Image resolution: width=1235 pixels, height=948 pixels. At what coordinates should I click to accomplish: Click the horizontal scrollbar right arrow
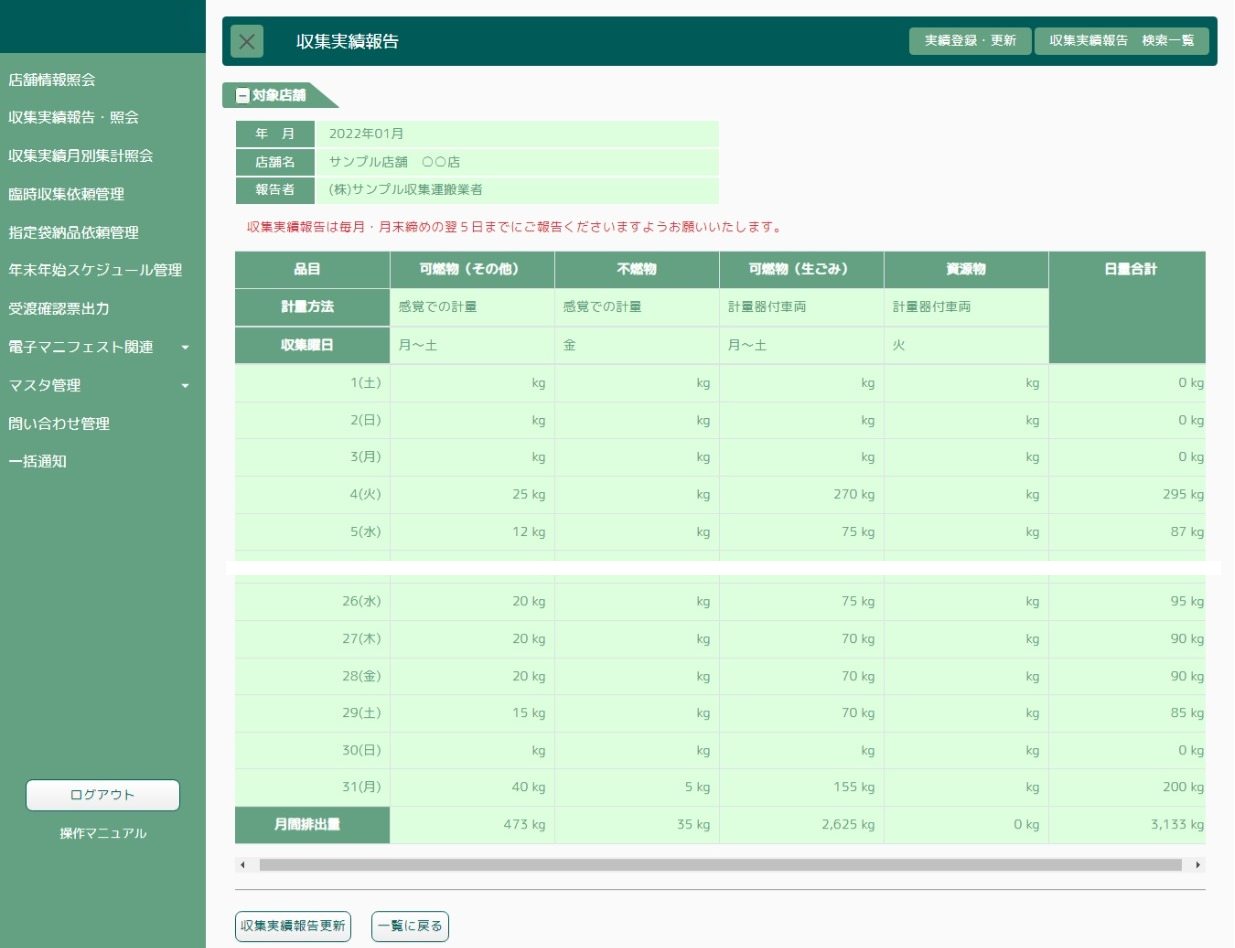1198,865
